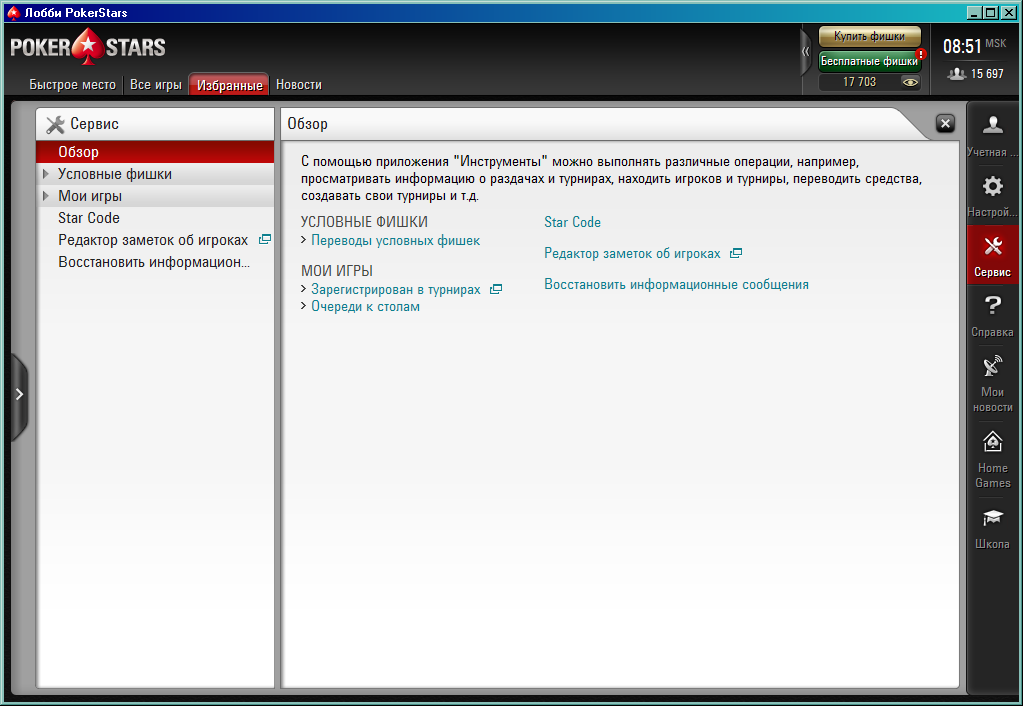Screen dimensions: 1023x706
Task: Open Редактор заметок об игроках link in overview
Action: [x=632, y=253]
